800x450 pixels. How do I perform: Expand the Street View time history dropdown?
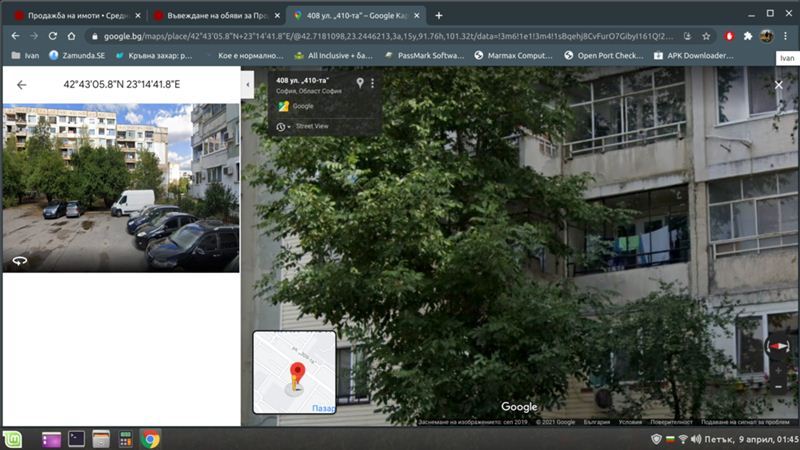(284, 127)
